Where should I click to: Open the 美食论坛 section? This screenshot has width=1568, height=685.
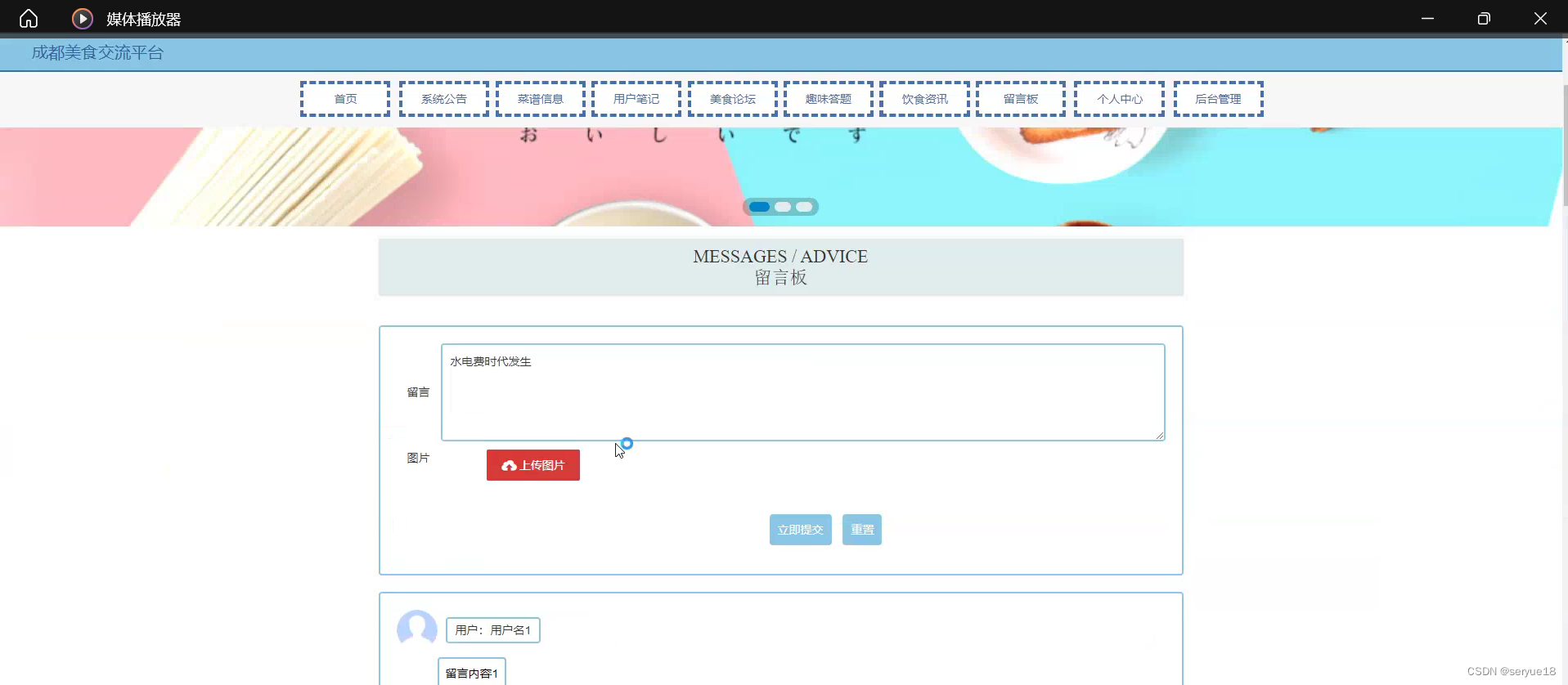pos(733,99)
